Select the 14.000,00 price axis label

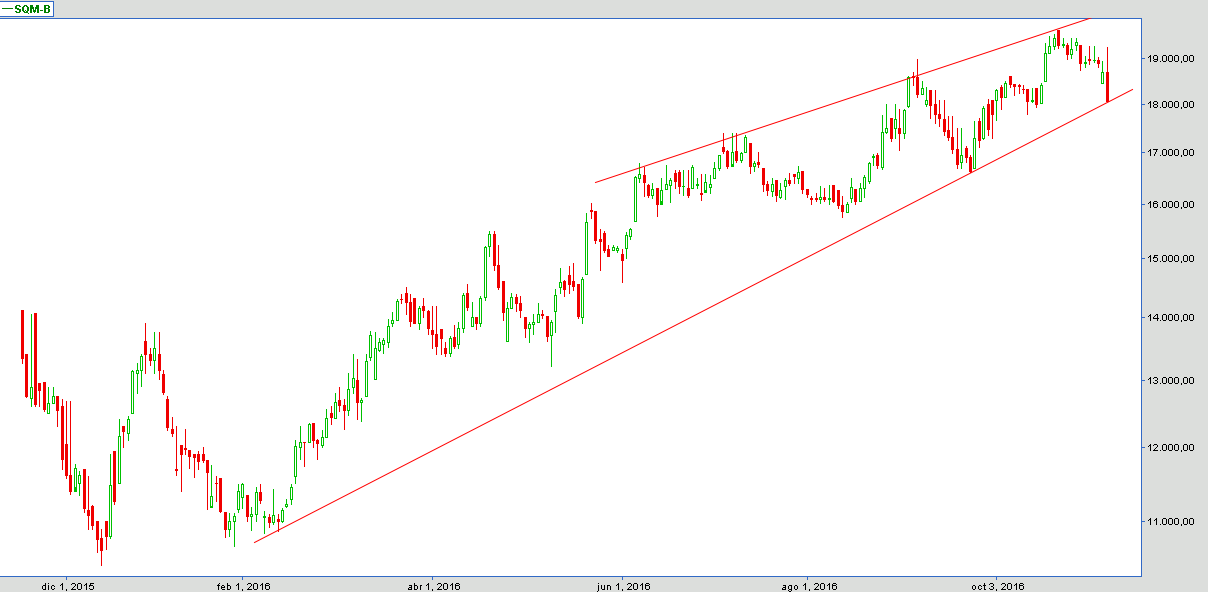[1172, 318]
